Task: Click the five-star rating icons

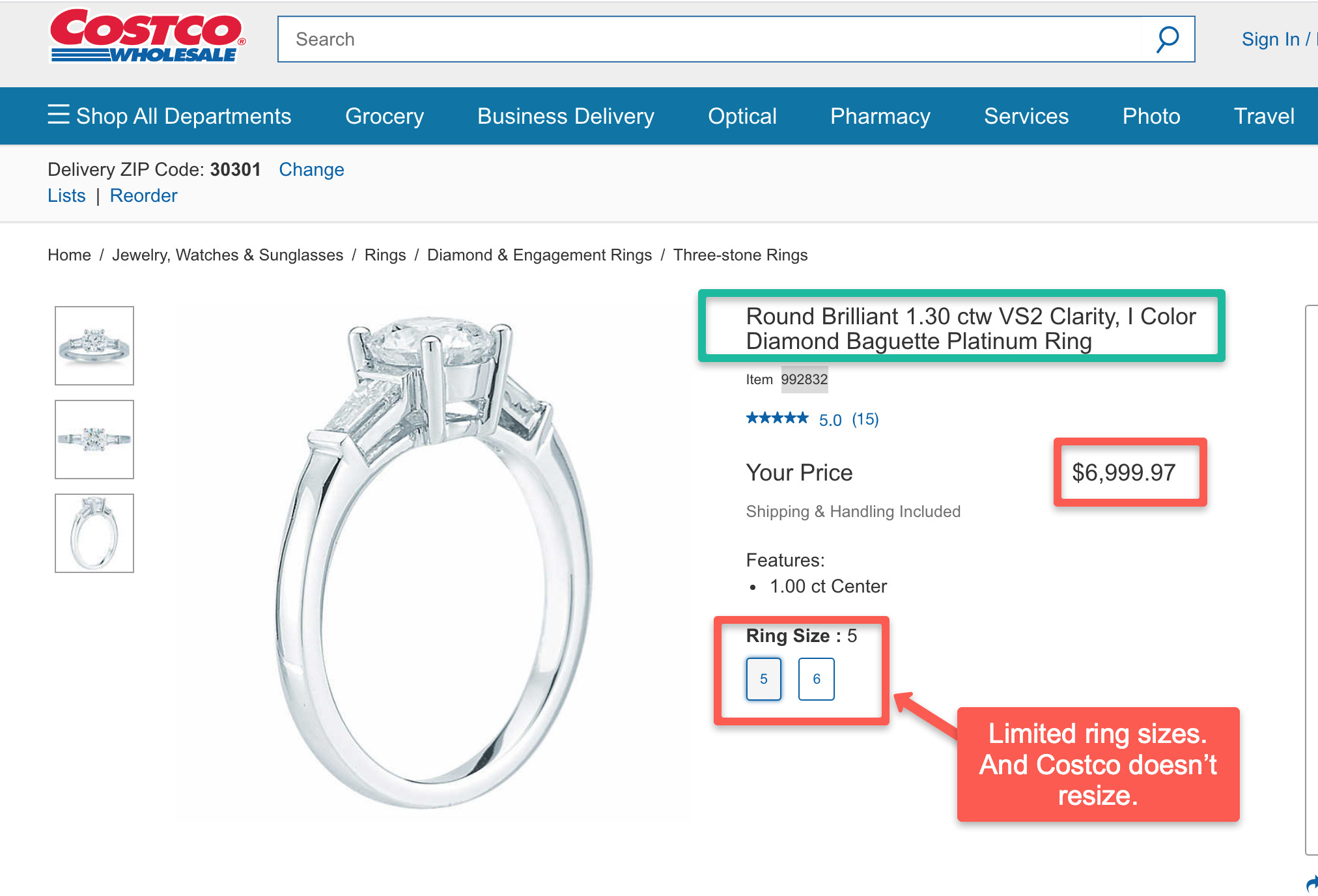Action: [x=777, y=419]
